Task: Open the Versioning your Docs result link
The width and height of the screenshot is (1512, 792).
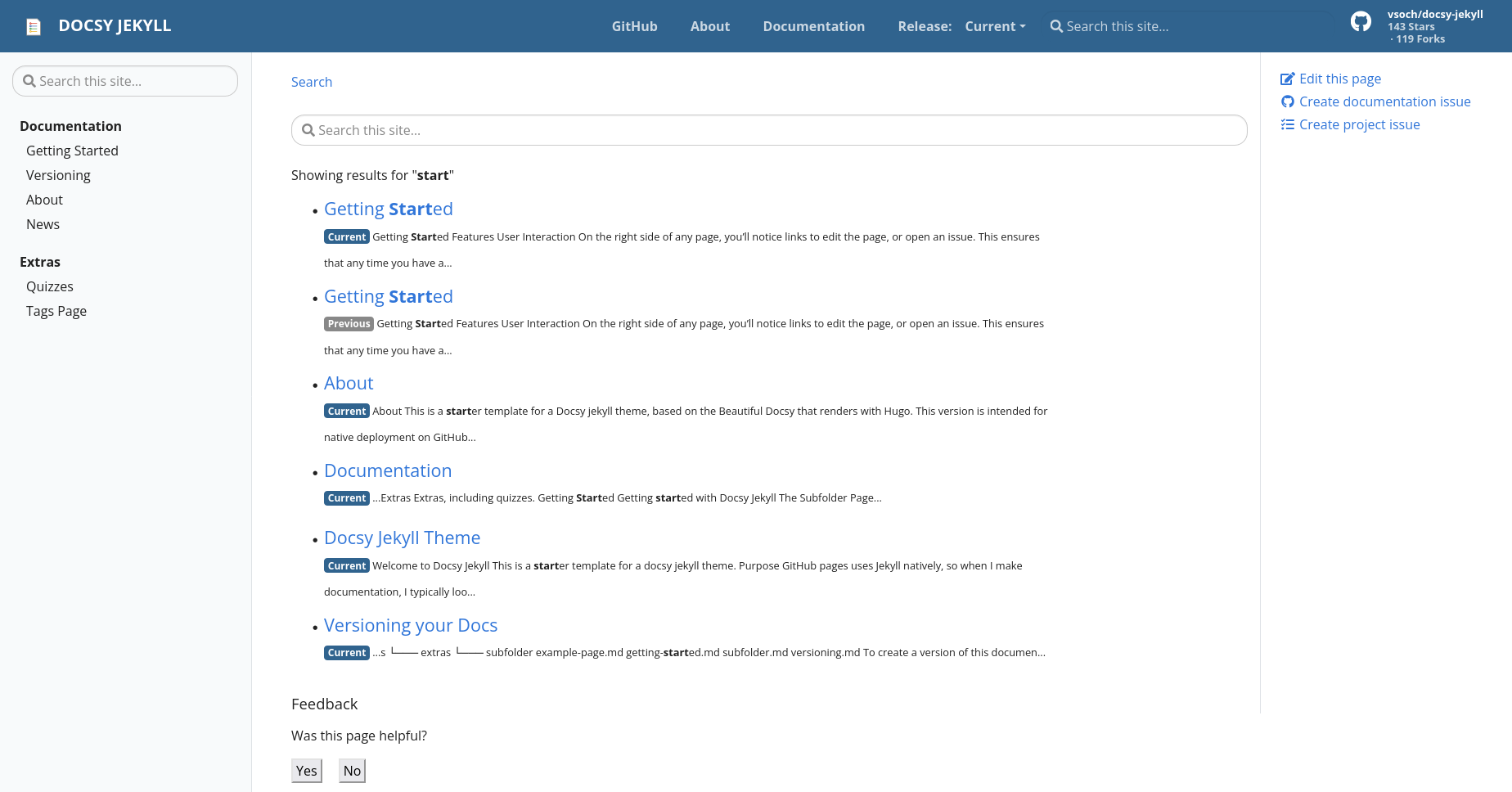Action: (x=411, y=625)
